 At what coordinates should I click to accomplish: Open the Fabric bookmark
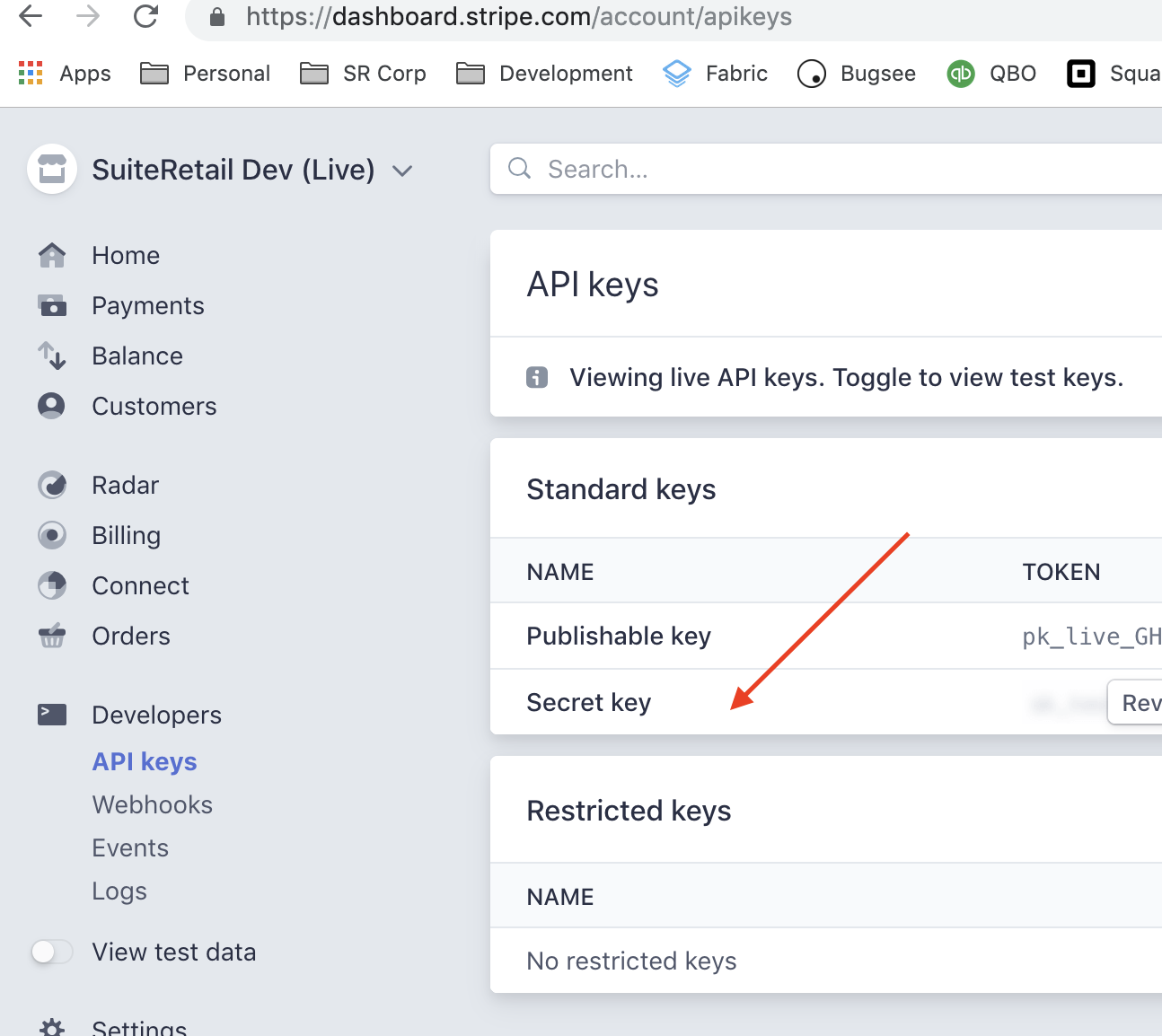[x=716, y=74]
